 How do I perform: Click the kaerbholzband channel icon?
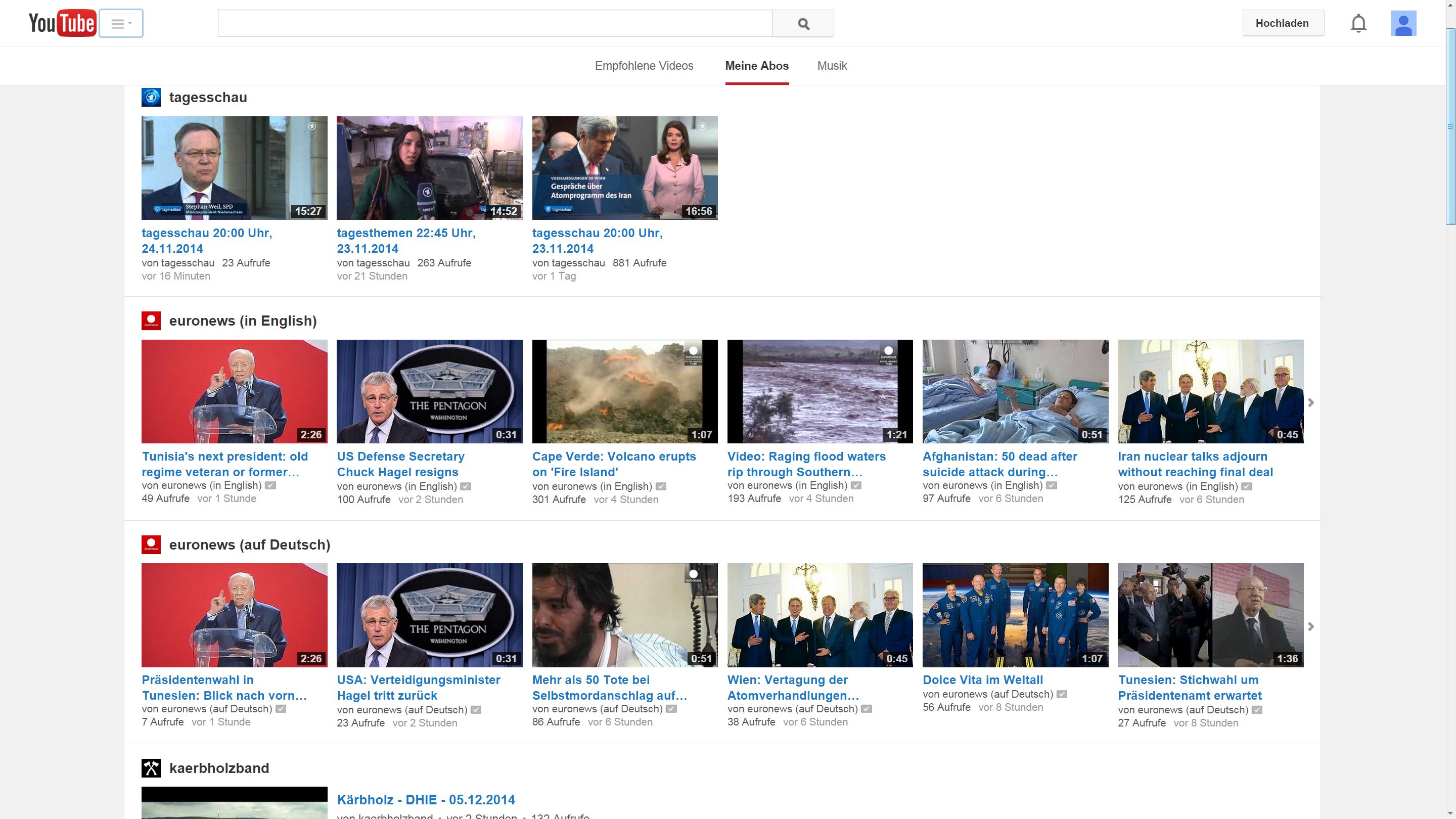pyautogui.click(x=151, y=768)
